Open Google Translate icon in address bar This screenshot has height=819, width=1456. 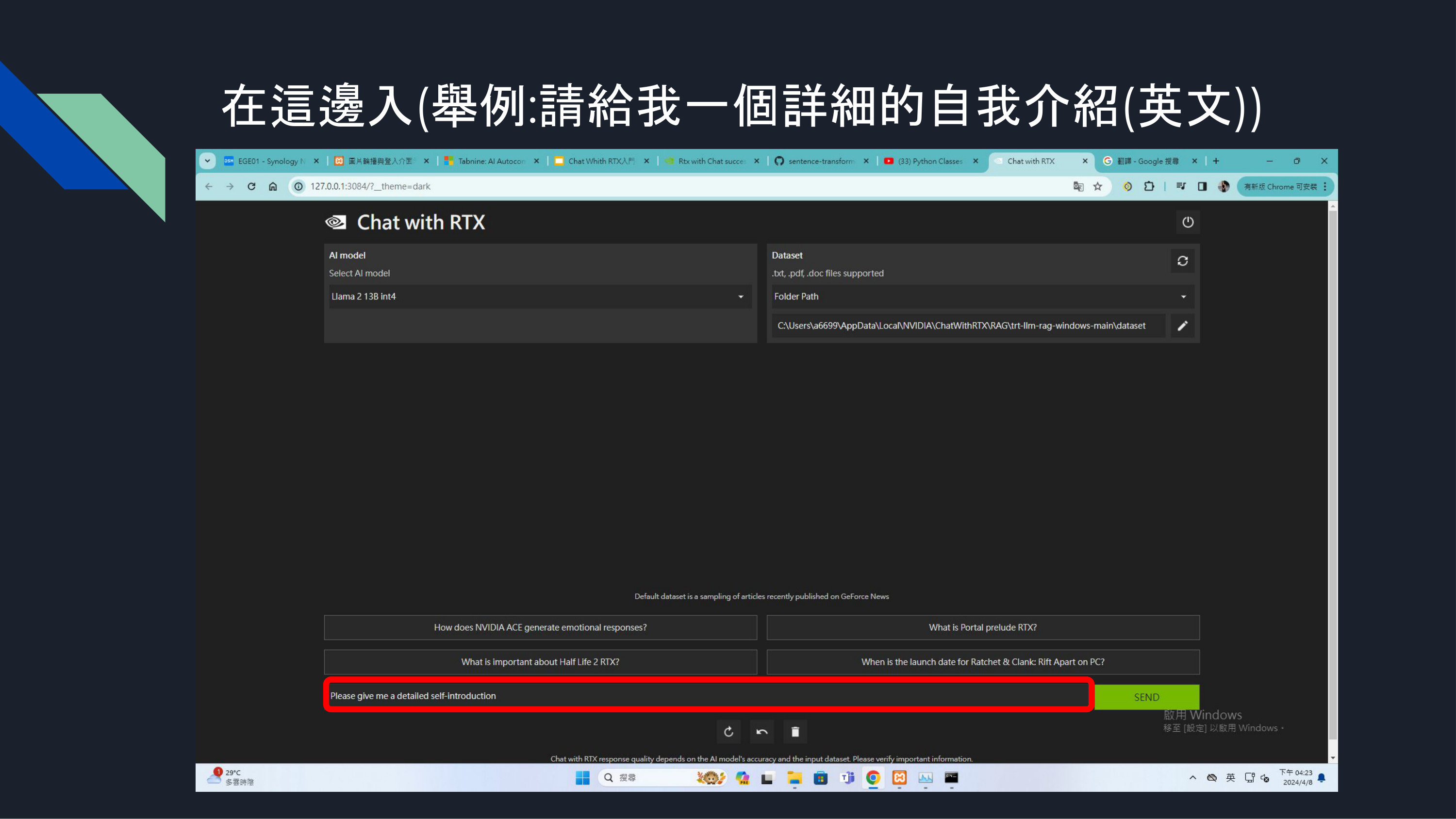pos(1078,186)
